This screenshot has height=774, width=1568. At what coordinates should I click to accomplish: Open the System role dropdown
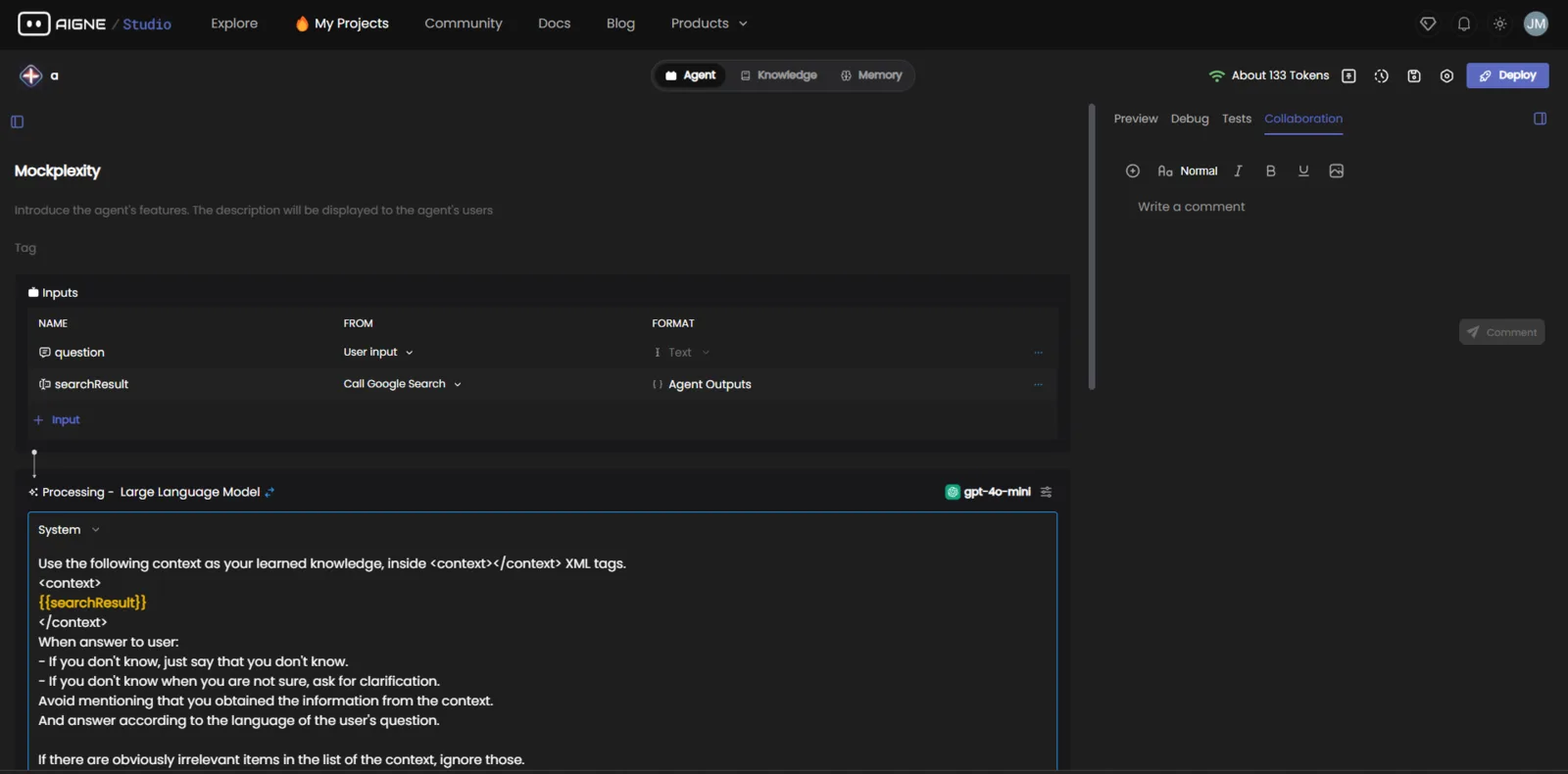coord(69,530)
